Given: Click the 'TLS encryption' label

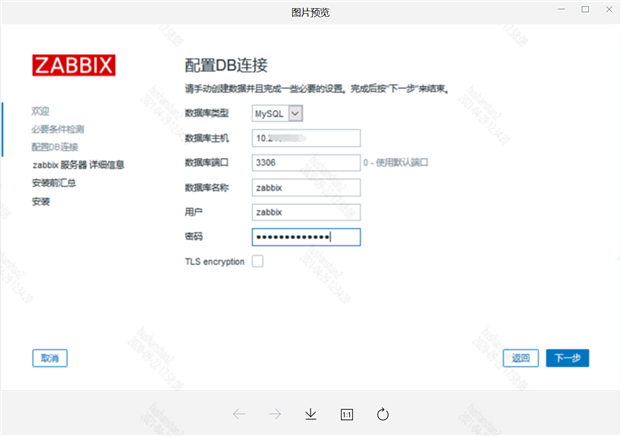Looking at the screenshot, I should point(215,262).
